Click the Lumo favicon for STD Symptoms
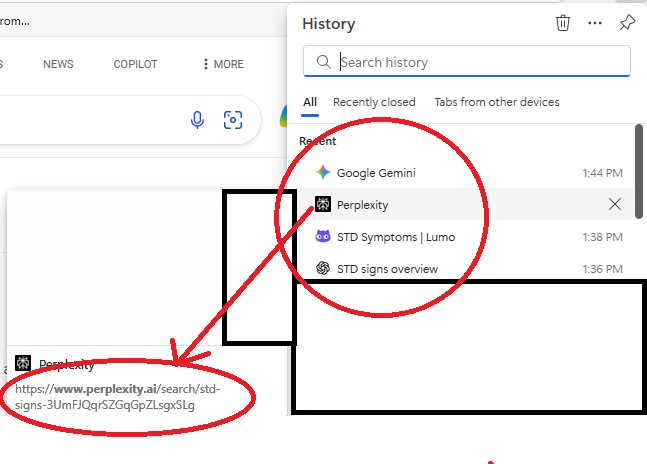647x464 pixels. [x=323, y=236]
